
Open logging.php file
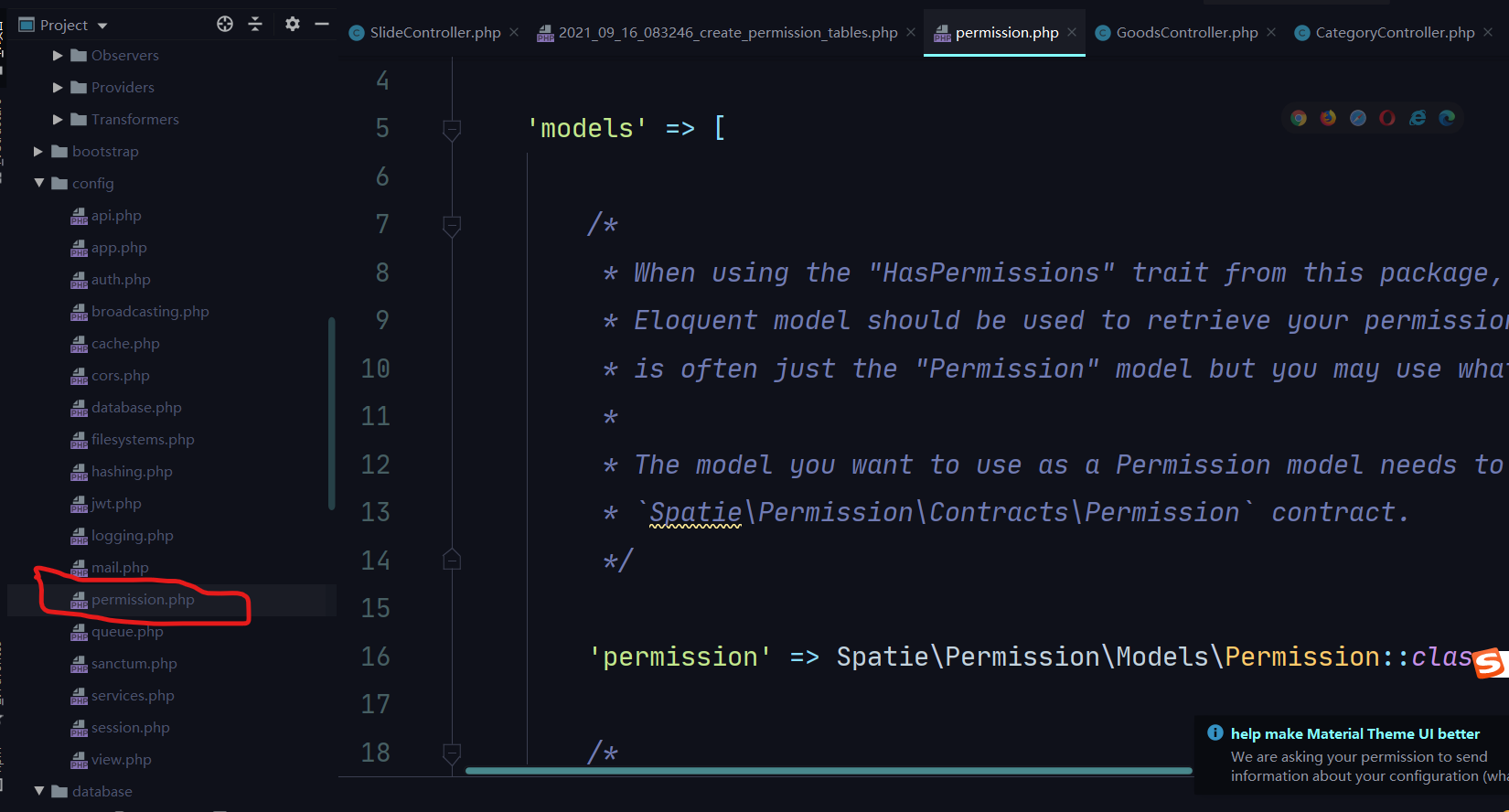132,536
